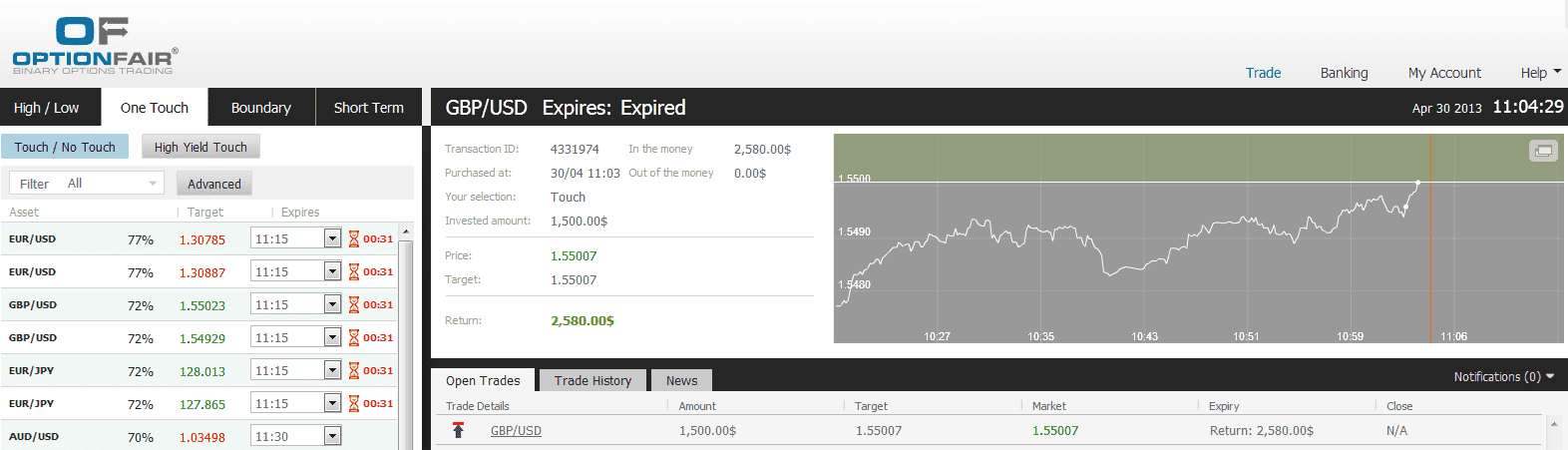Click hourglass icon in the 1.55023 row
Image resolution: width=1568 pixels, height=450 pixels.
pyautogui.click(x=353, y=305)
